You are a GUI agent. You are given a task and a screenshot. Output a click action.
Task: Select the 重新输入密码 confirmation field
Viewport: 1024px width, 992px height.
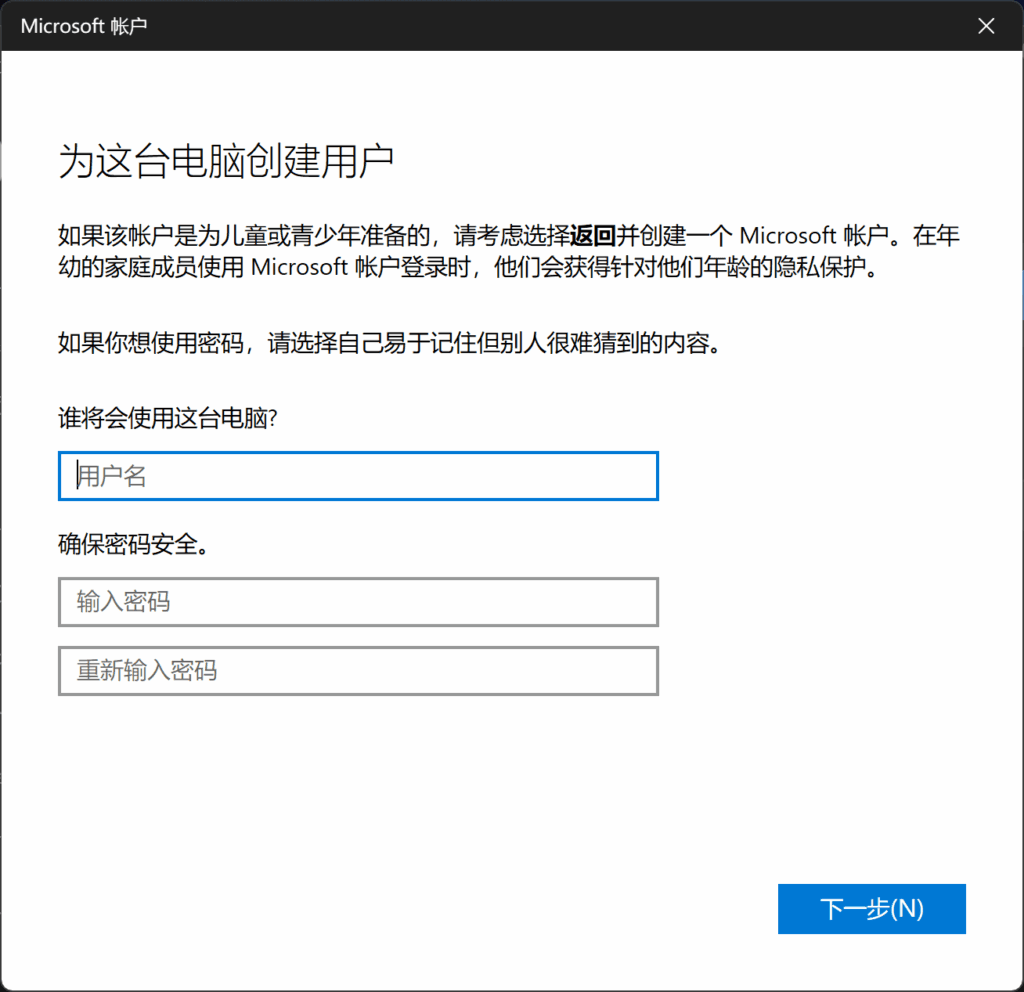(358, 670)
